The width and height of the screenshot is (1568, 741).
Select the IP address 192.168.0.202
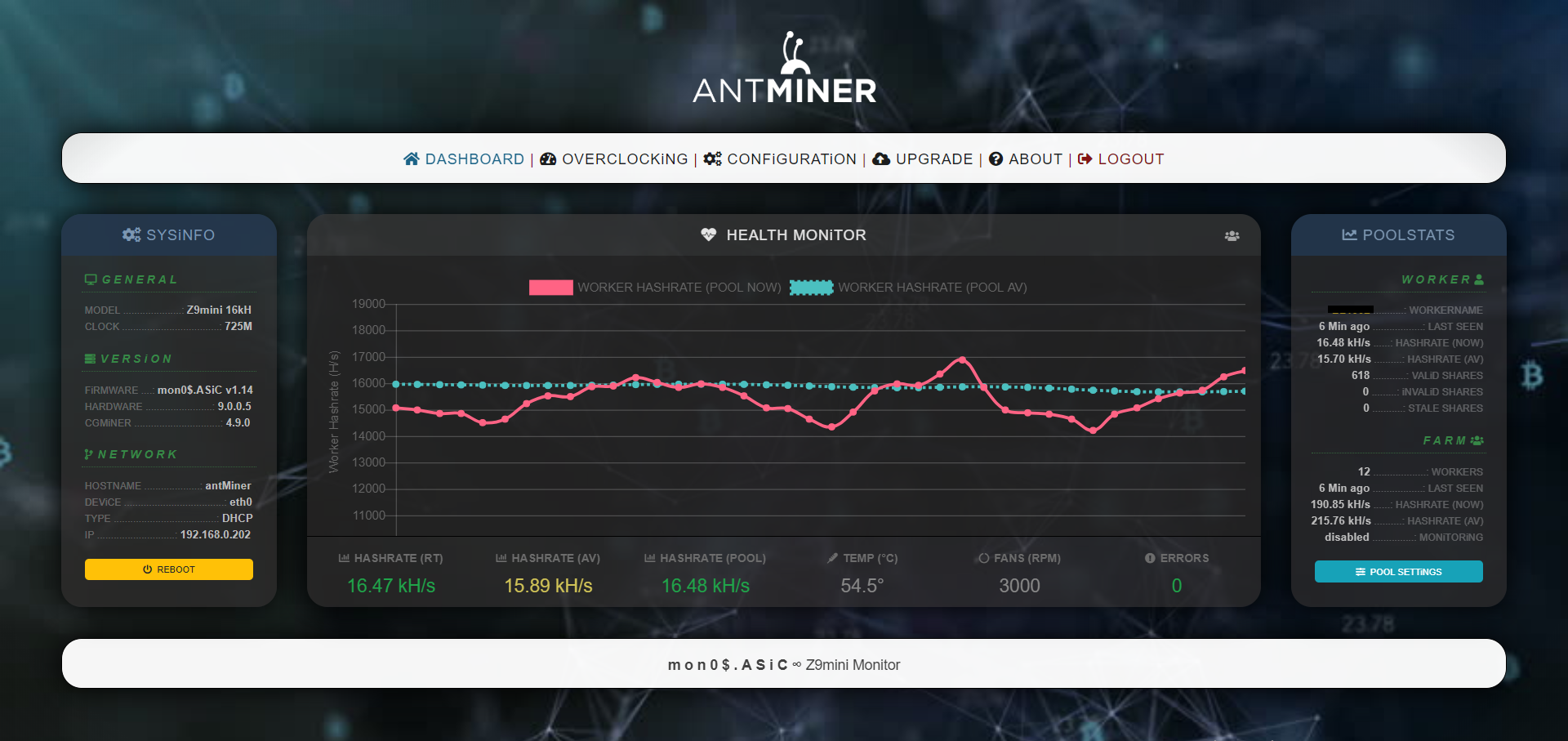(216, 534)
